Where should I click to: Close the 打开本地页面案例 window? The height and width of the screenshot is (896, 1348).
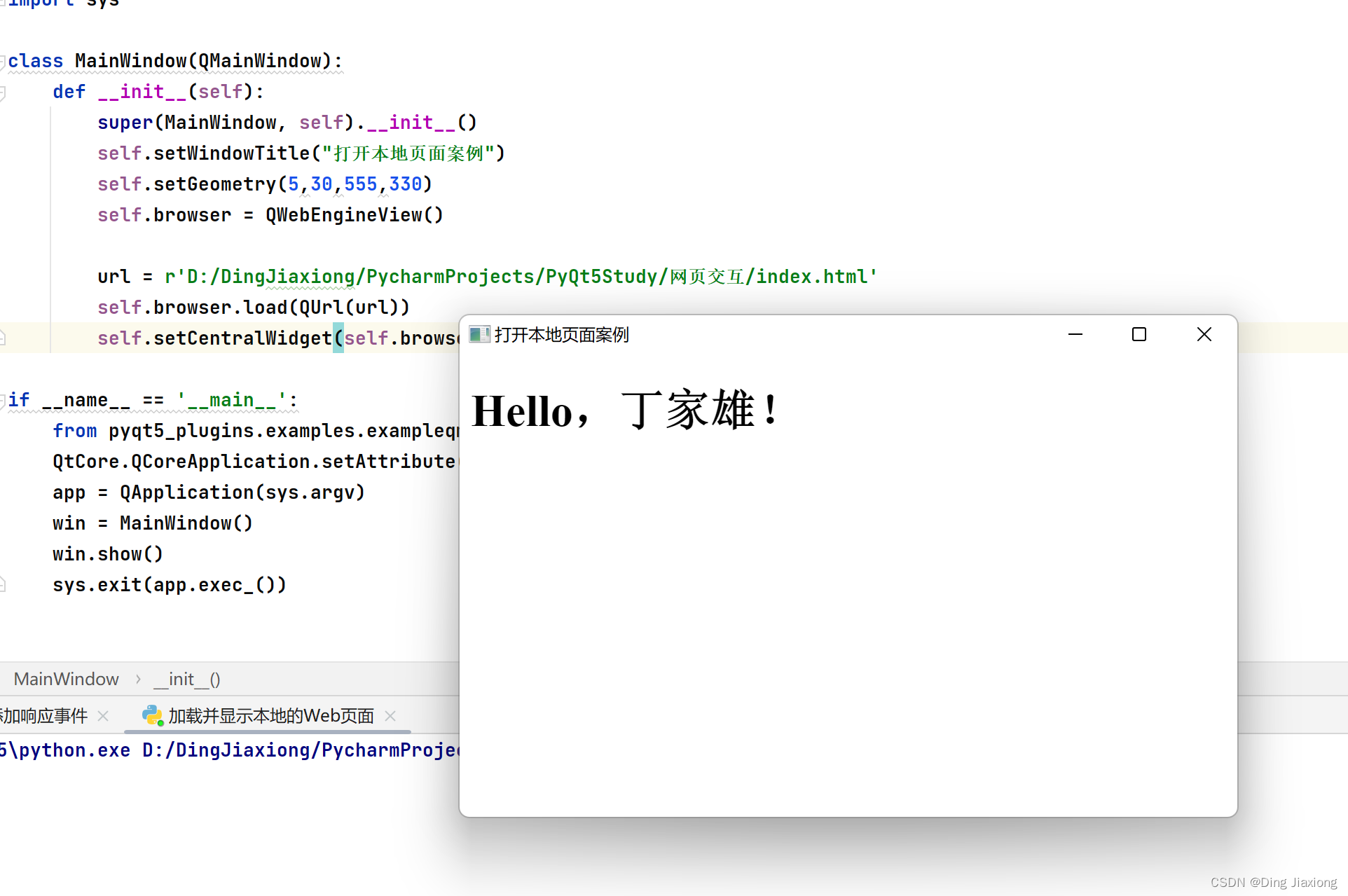point(1204,335)
